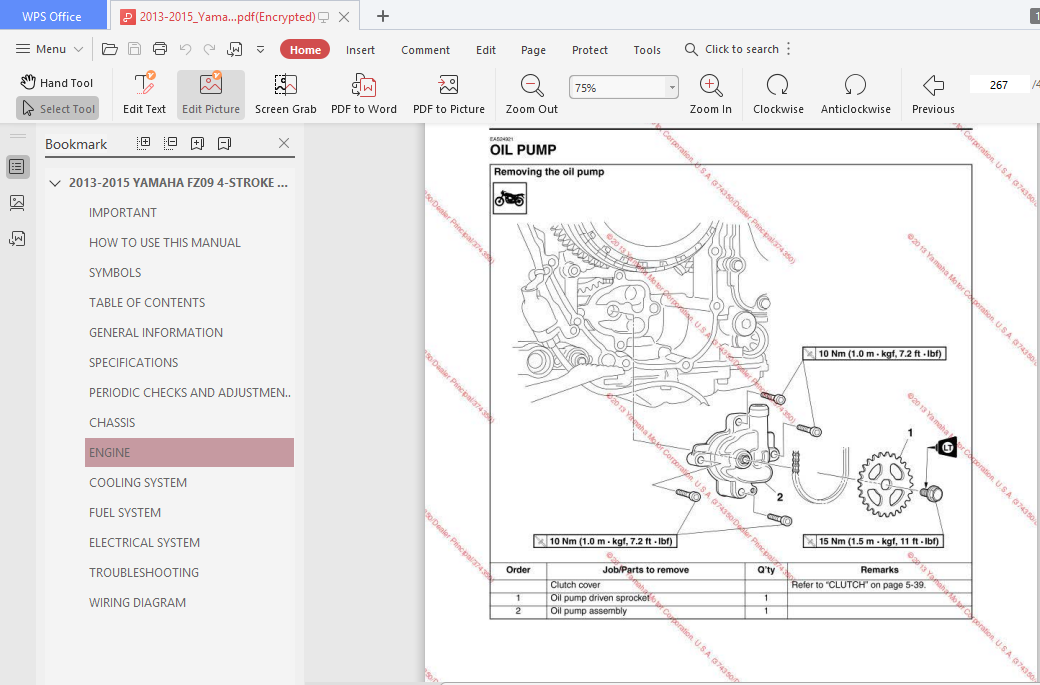Click the Zoom Out button
The image size is (1040, 685).
(x=531, y=95)
